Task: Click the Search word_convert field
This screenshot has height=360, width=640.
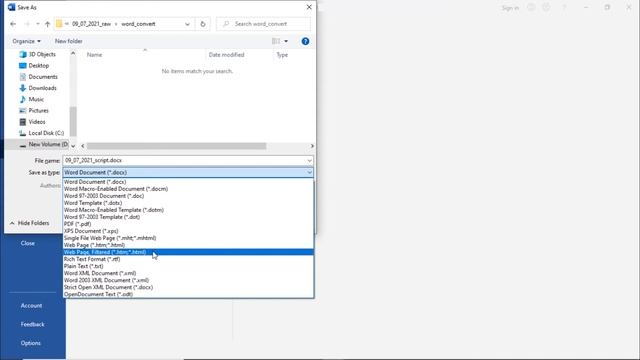Action: tap(263, 24)
